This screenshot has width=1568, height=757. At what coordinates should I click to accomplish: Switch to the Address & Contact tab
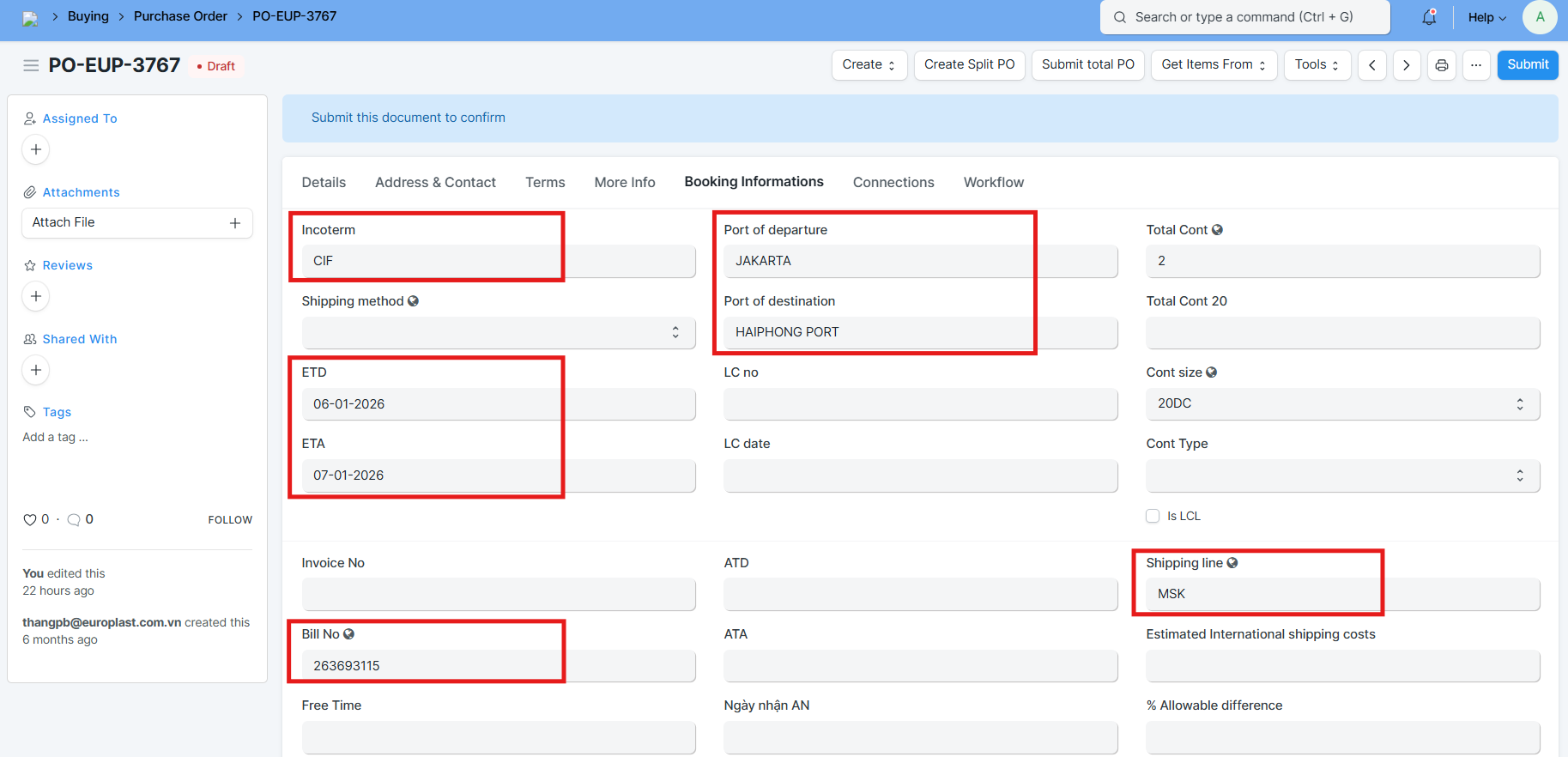click(435, 182)
